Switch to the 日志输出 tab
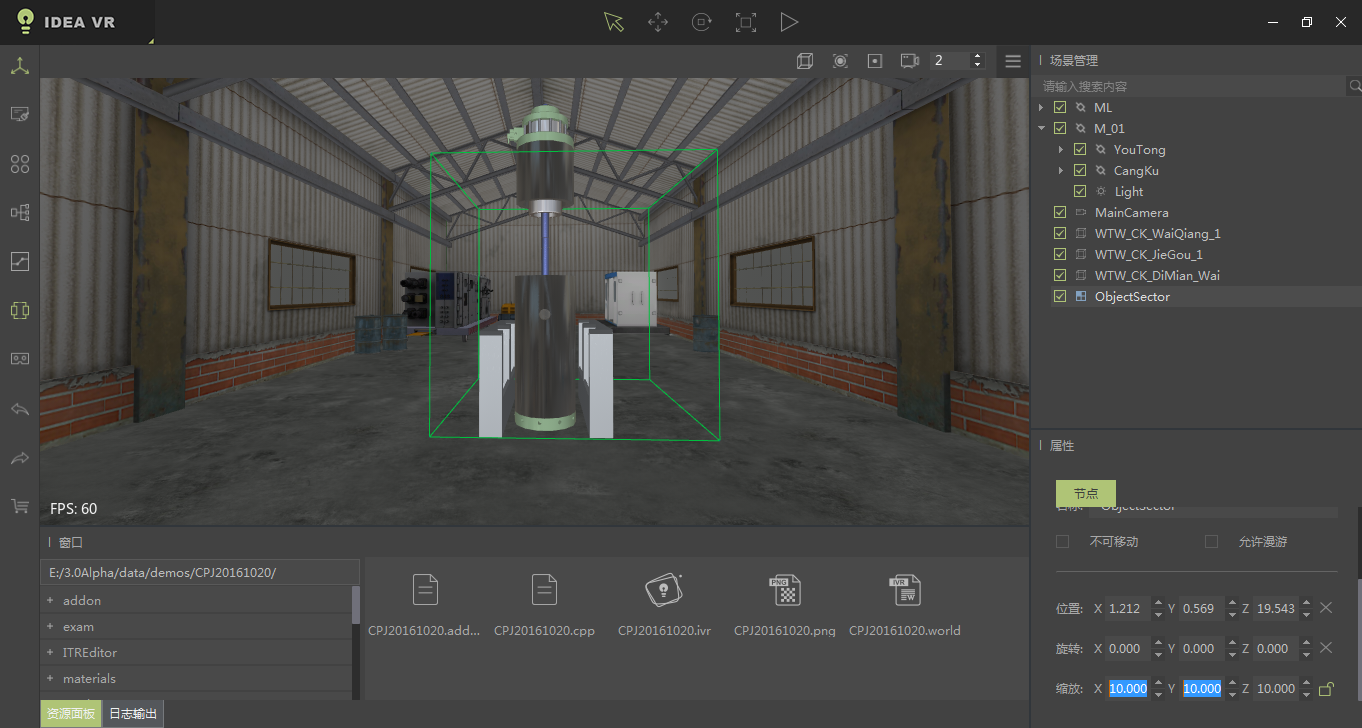 pos(133,713)
